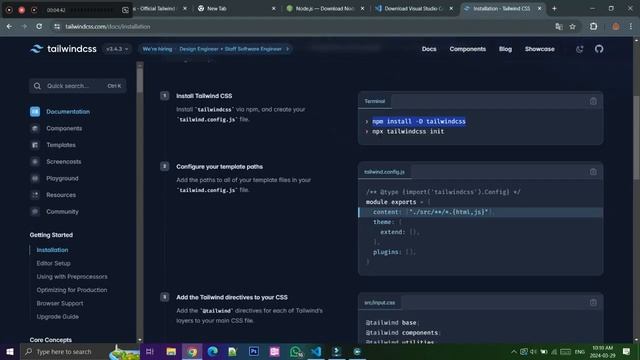Open the site information icon

click(57, 27)
